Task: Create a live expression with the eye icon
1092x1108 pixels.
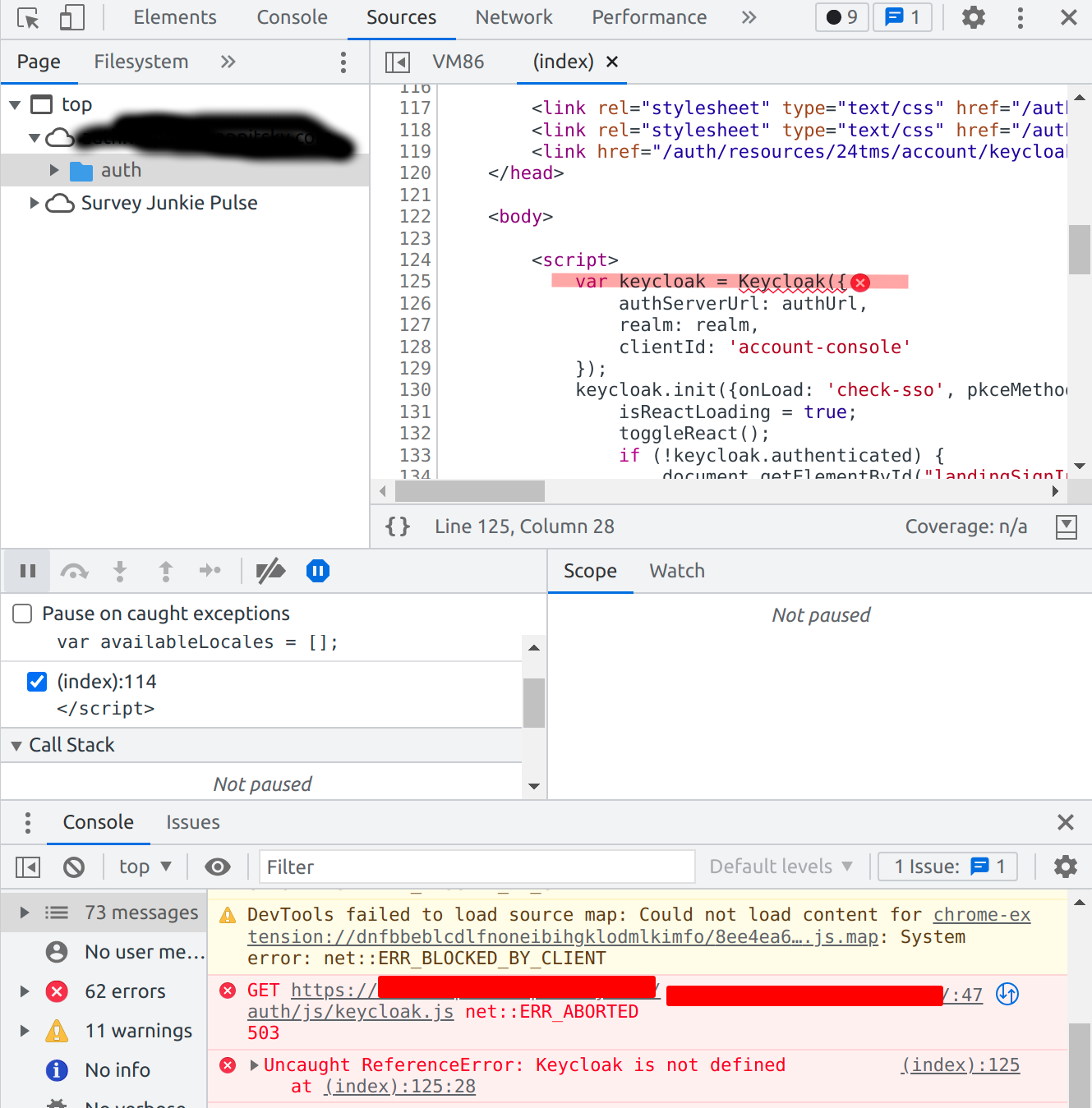Action: click(217, 867)
